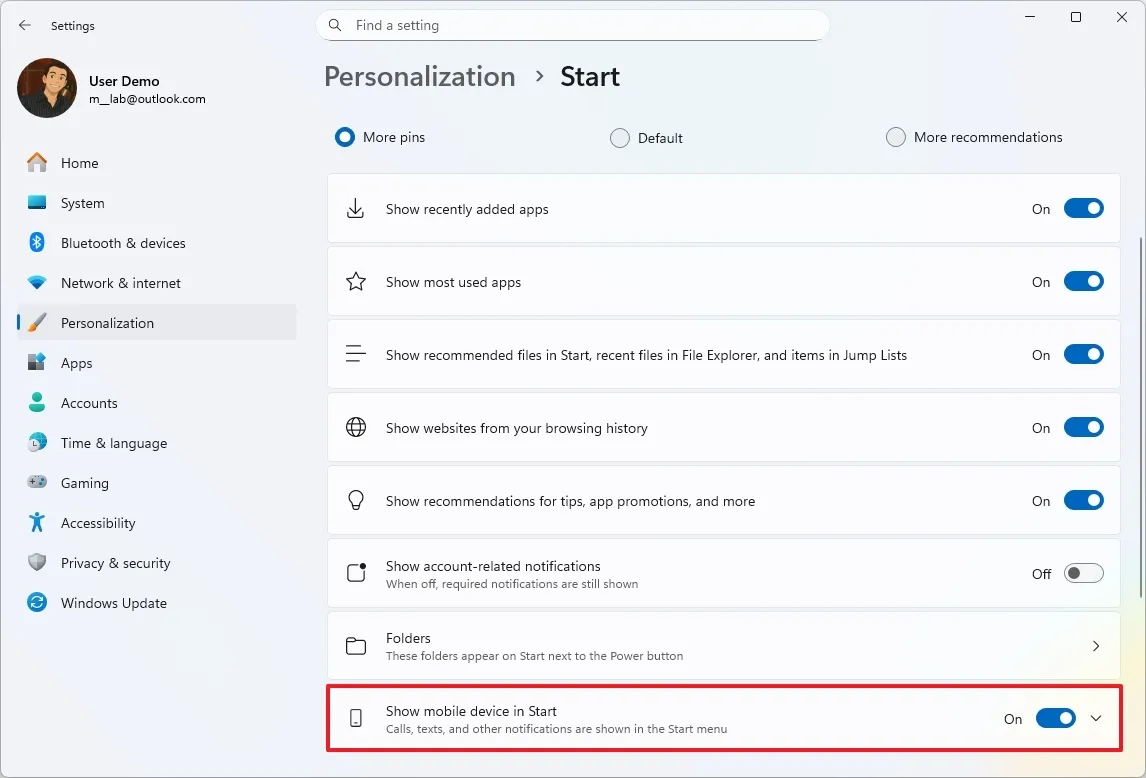The image size is (1146, 778).
Task: Open Bluetooth & devices settings
Action: [123, 243]
